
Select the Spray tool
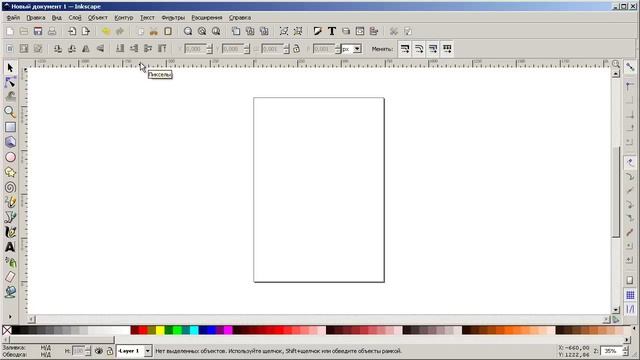pos(10,262)
